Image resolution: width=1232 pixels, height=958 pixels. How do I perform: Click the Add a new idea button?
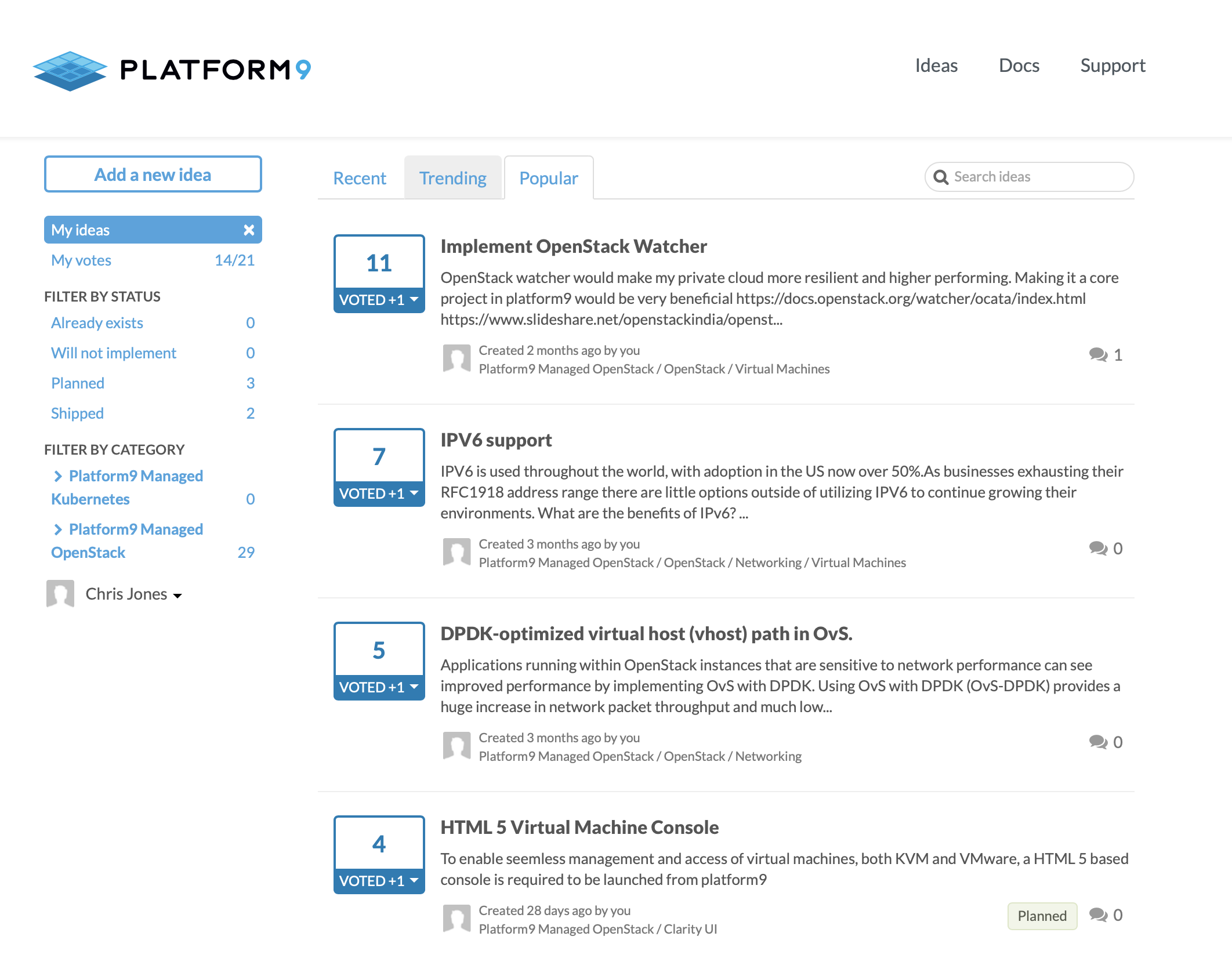click(153, 174)
